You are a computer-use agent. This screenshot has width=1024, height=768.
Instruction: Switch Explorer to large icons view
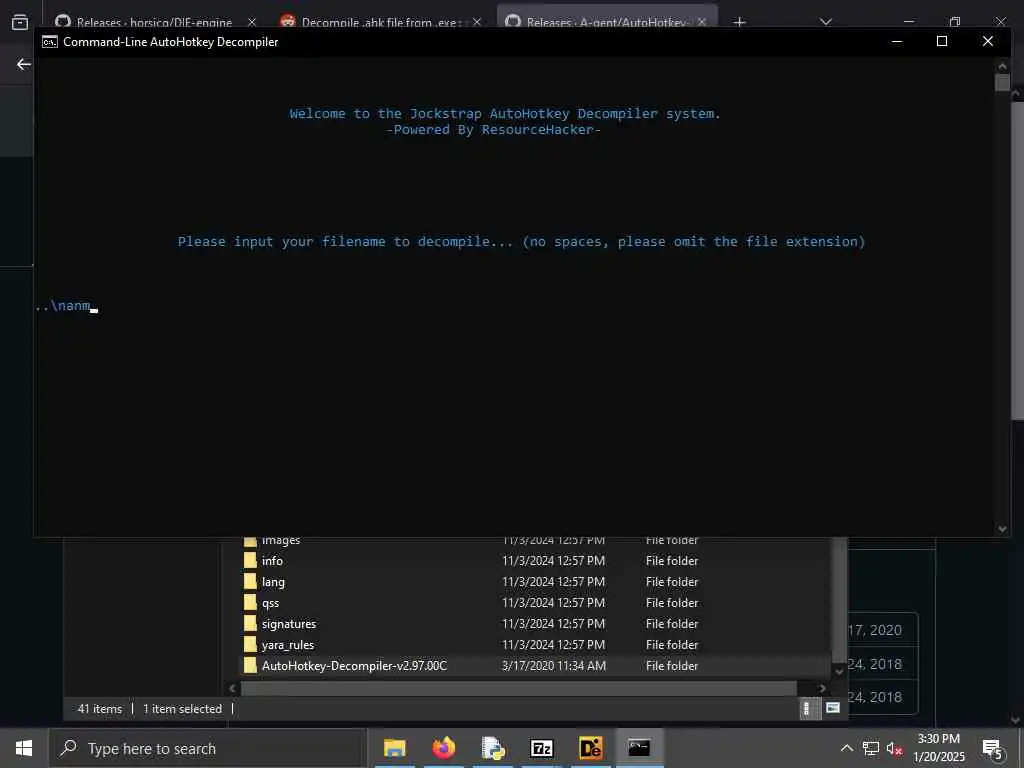[833, 708]
